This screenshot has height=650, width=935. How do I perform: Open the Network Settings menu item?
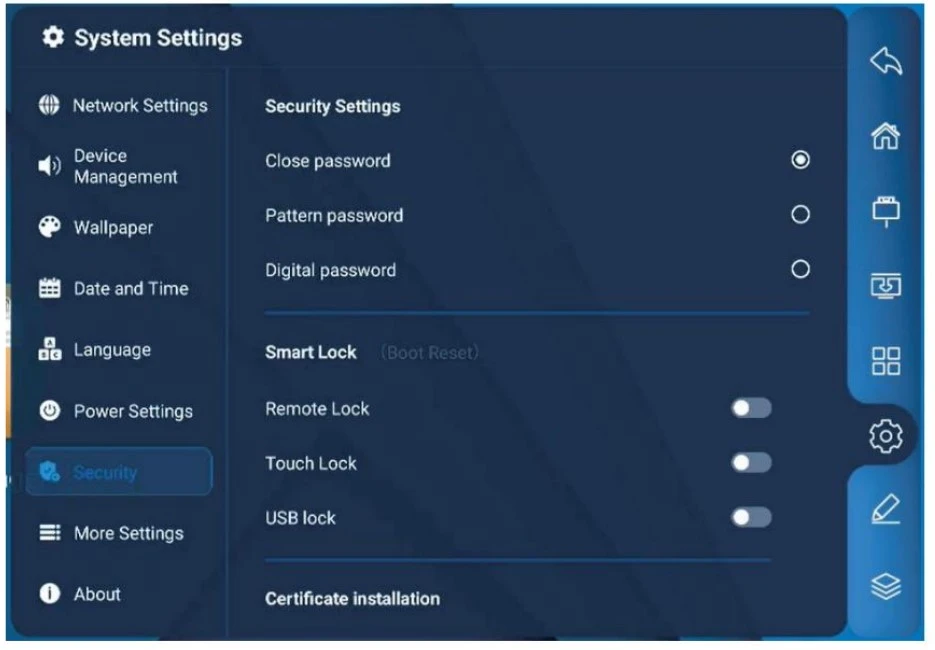119,106
